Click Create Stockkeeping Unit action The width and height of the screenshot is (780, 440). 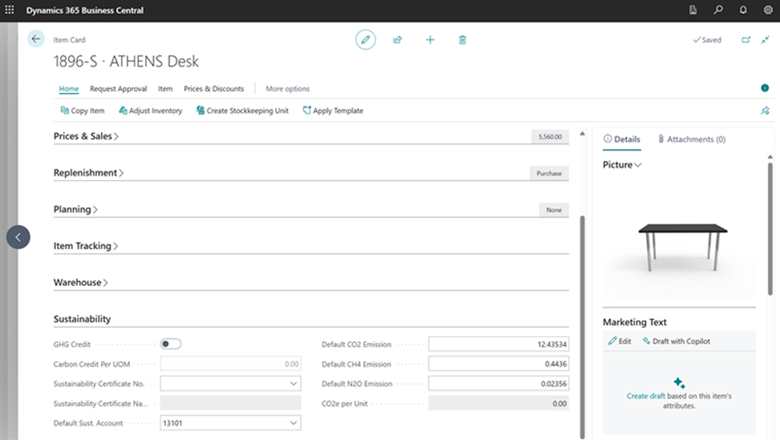click(x=242, y=110)
